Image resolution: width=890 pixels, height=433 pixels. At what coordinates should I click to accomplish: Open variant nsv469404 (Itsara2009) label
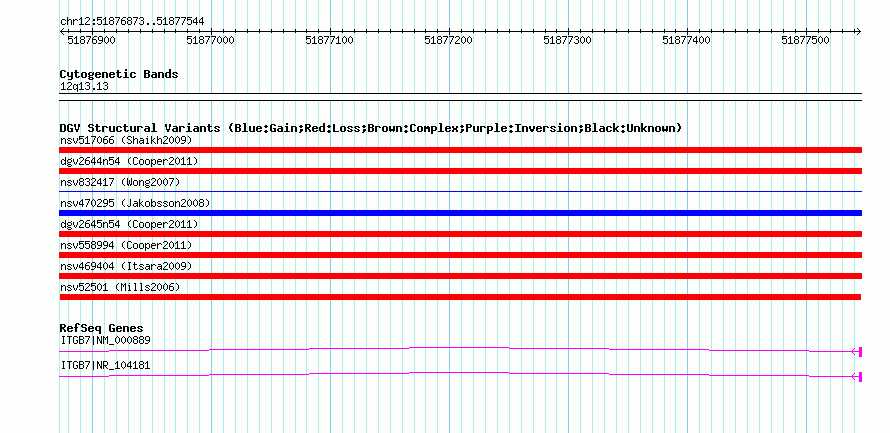[126, 266]
